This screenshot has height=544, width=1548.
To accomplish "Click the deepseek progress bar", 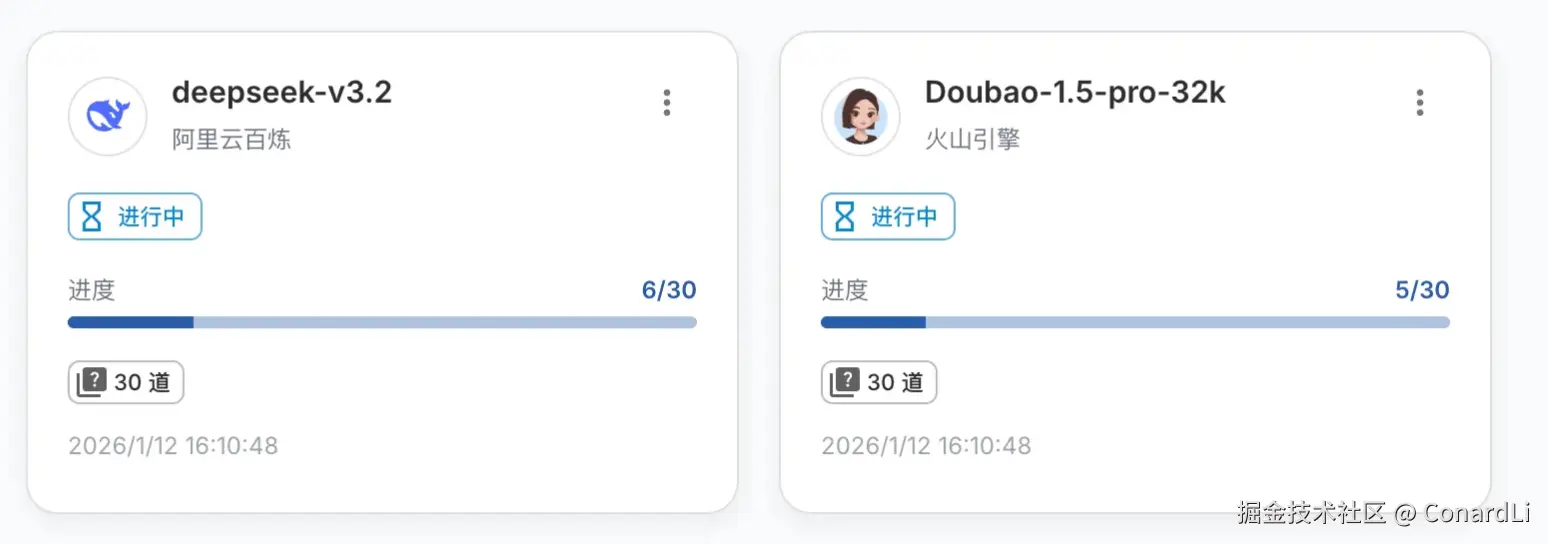I will [x=382, y=322].
